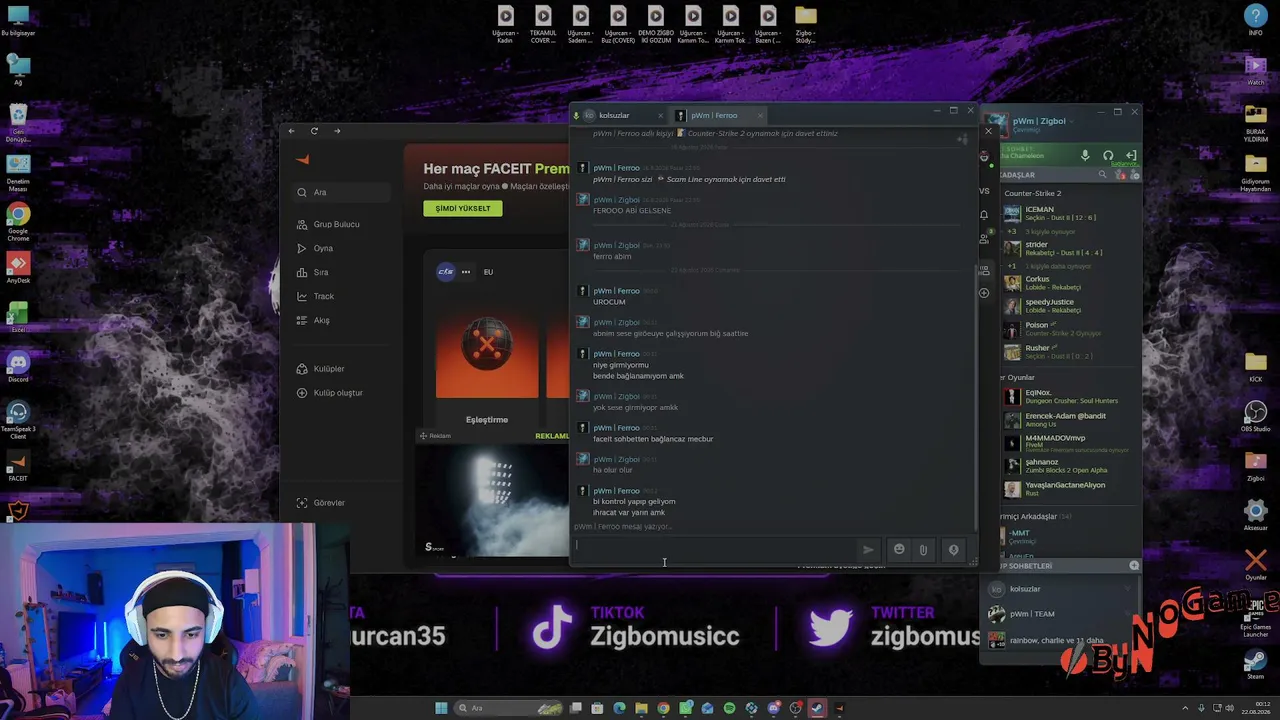Click the Steam icon on the taskbar
The image size is (1280, 720).
coord(817,708)
